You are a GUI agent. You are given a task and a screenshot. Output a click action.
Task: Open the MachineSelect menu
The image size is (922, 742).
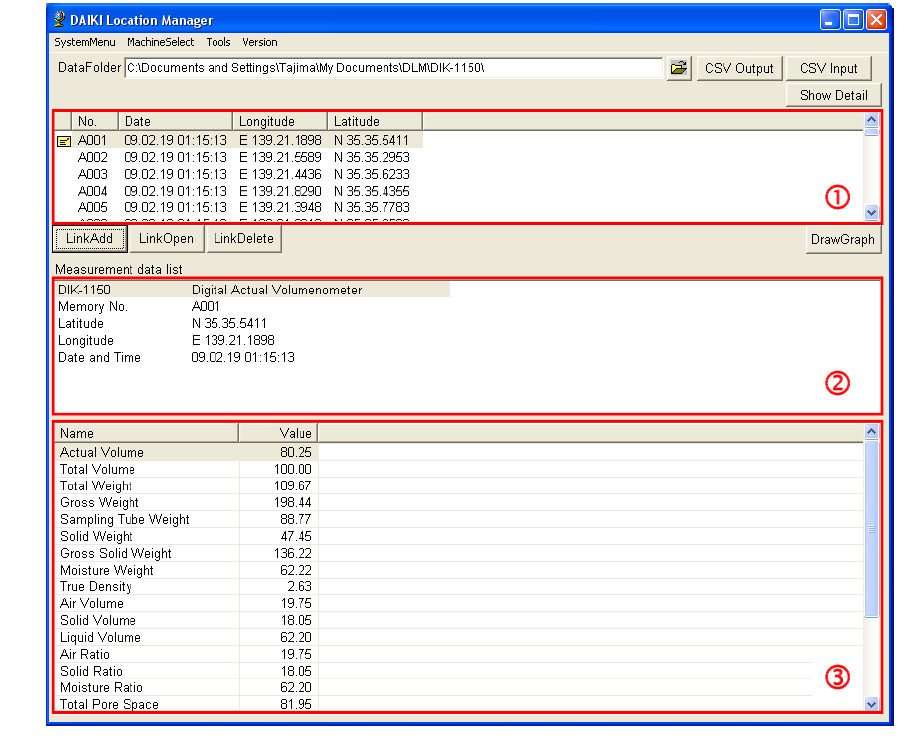pyautogui.click(x=160, y=43)
